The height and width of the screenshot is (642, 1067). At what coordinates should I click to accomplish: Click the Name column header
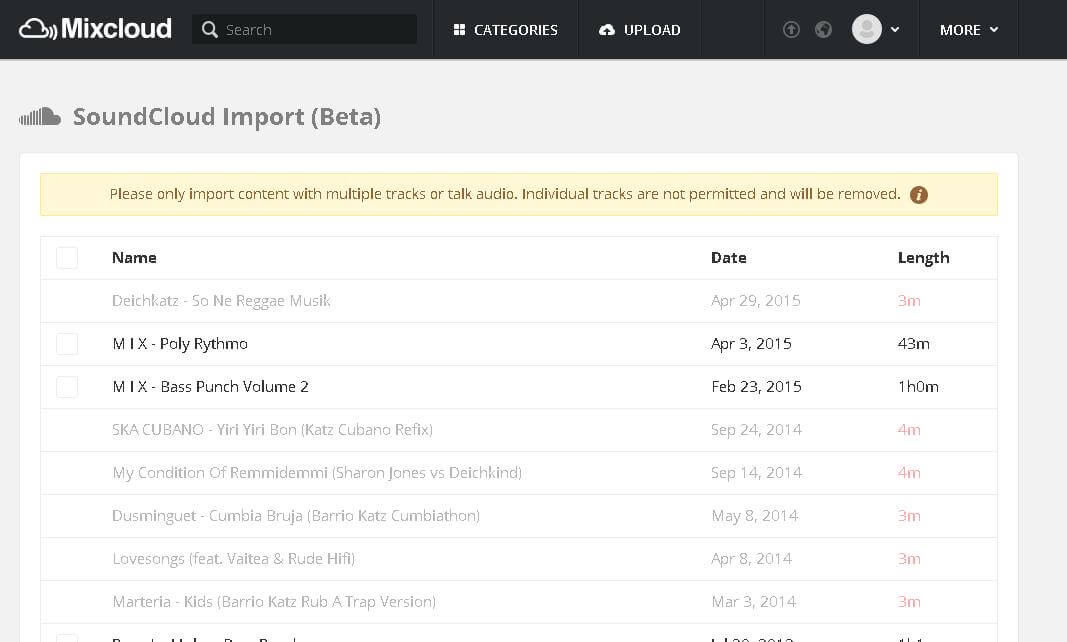tap(134, 258)
